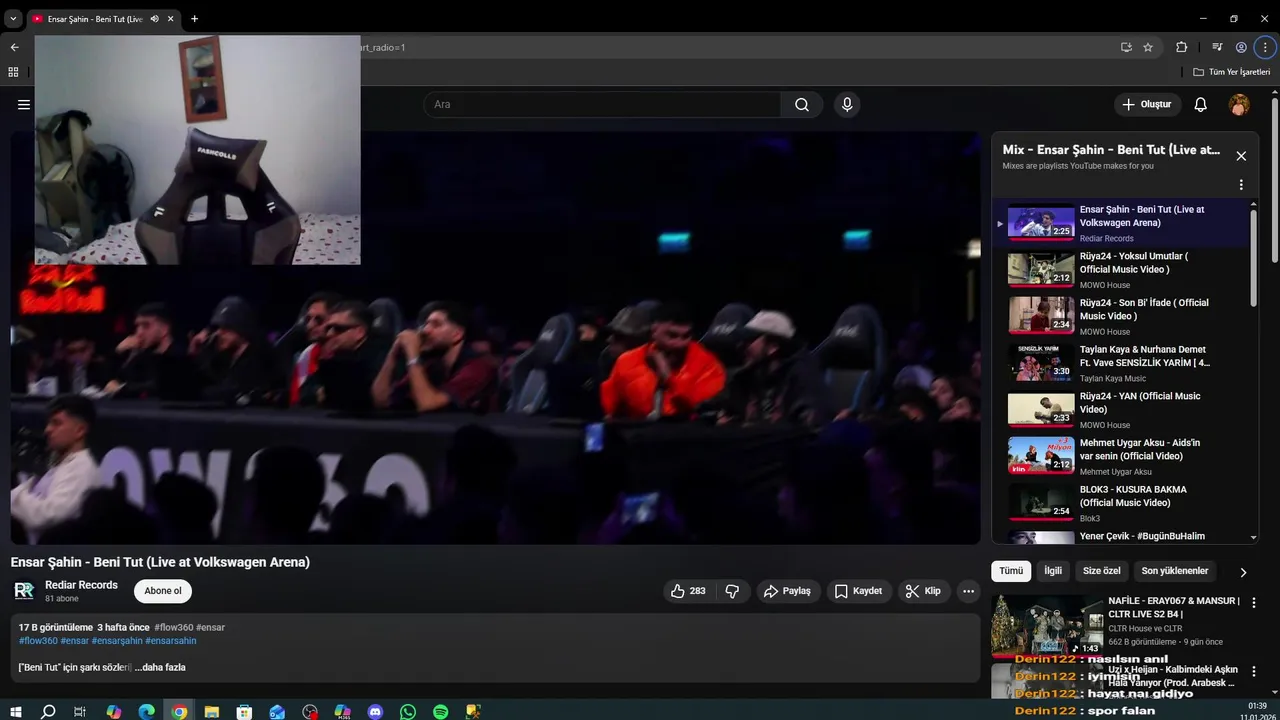Click the #flow360 hashtag link
The height and width of the screenshot is (720, 1280).
[38, 641]
